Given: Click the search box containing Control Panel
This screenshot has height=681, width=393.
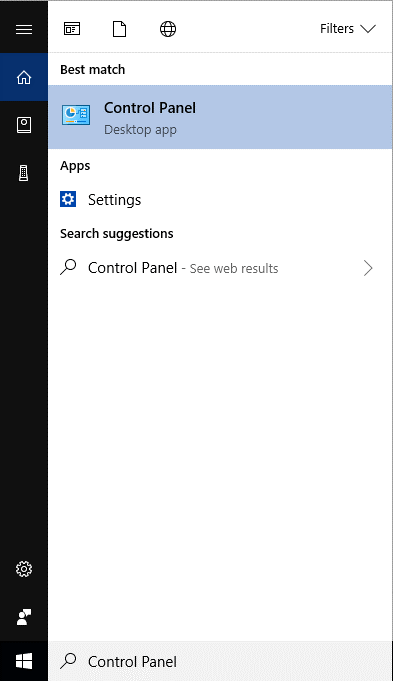Looking at the screenshot, I should pos(220,661).
